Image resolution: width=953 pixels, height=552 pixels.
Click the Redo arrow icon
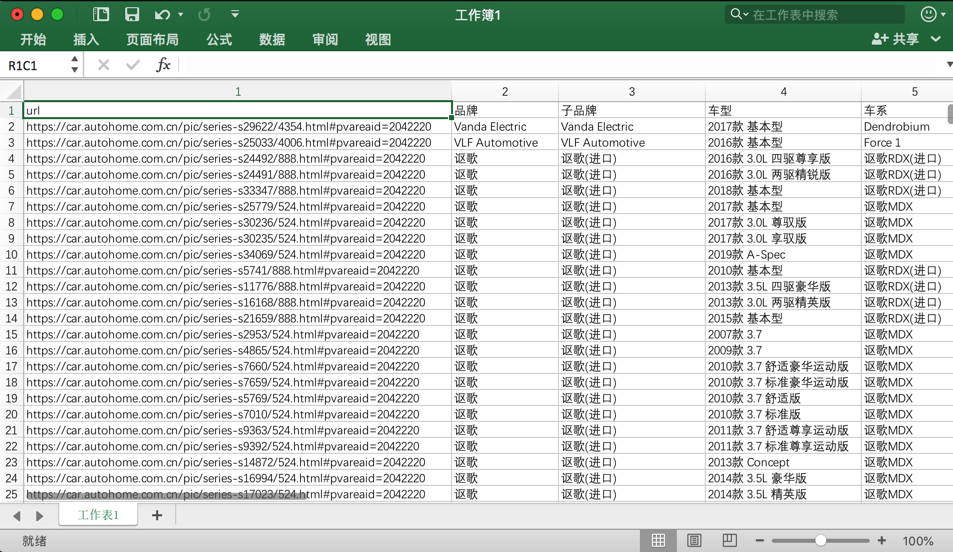pyautogui.click(x=204, y=15)
